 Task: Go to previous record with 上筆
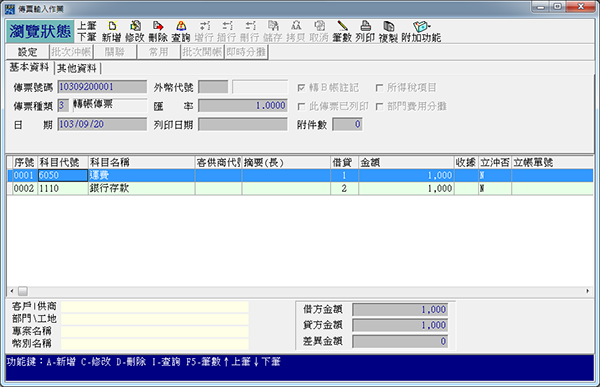(x=87, y=26)
